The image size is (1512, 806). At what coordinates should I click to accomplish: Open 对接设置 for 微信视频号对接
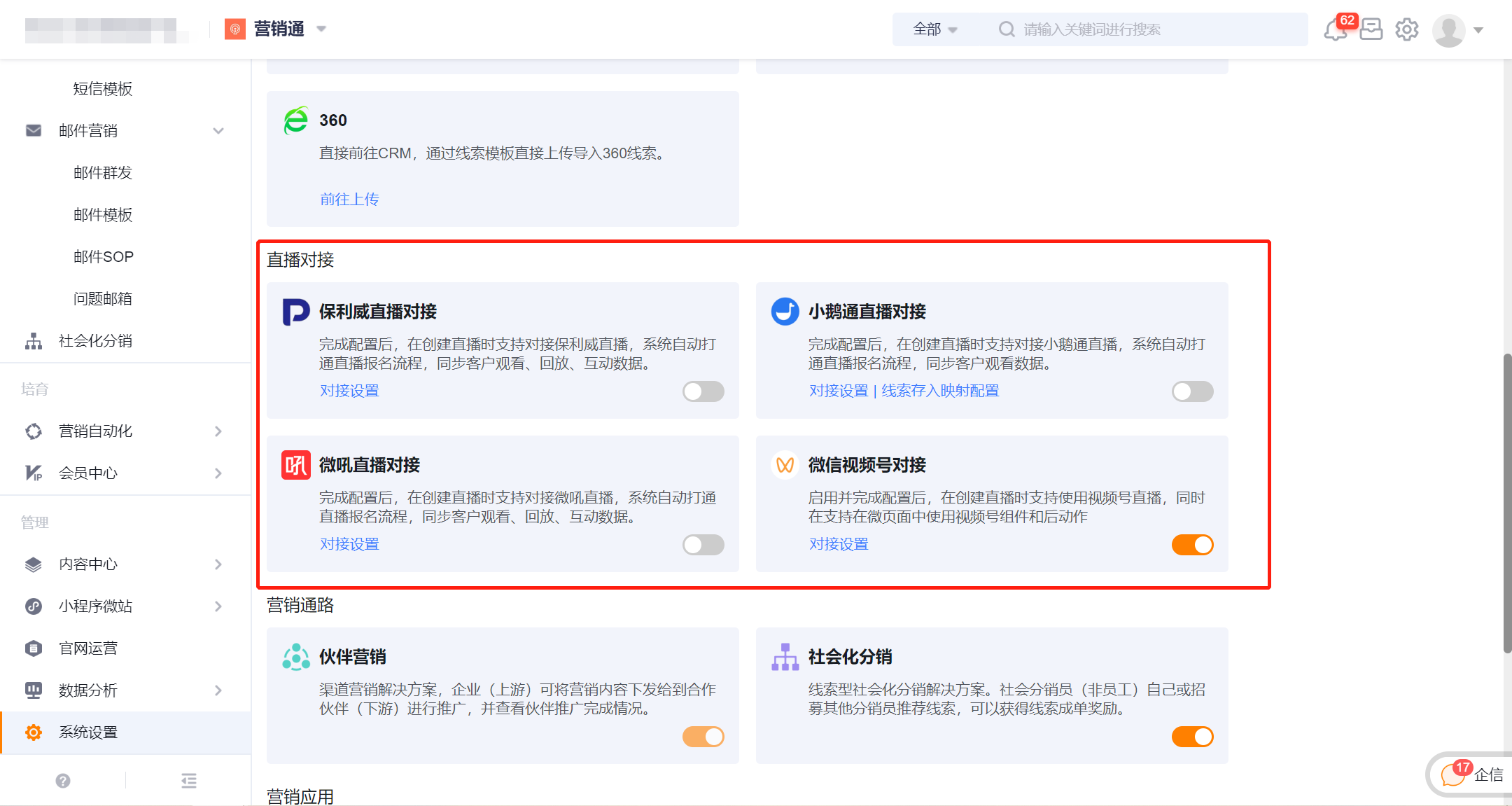click(839, 544)
